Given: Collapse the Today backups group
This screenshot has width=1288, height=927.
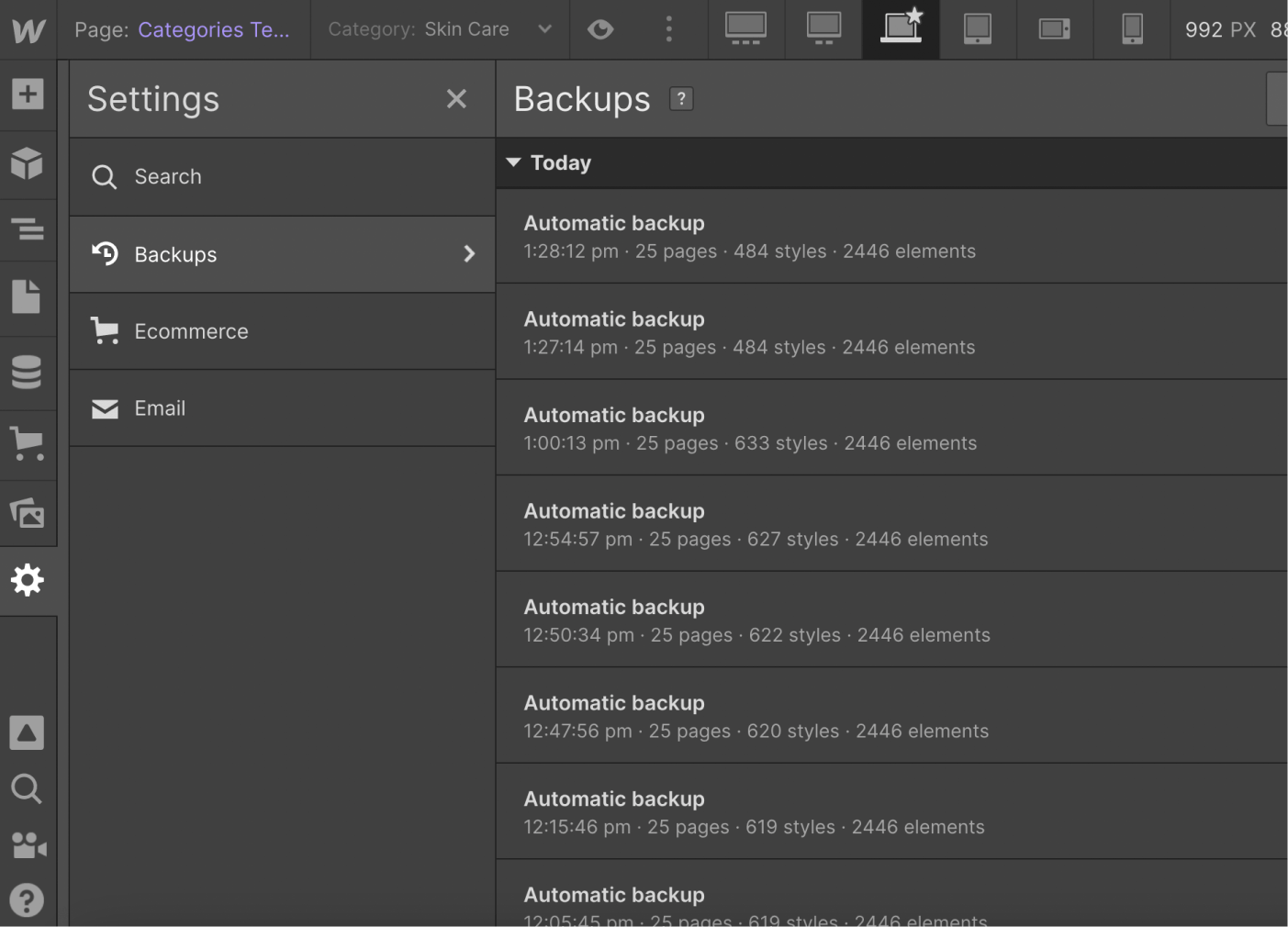Looking at the screenshot, I should pyautogui.click(x=513, y=162).
